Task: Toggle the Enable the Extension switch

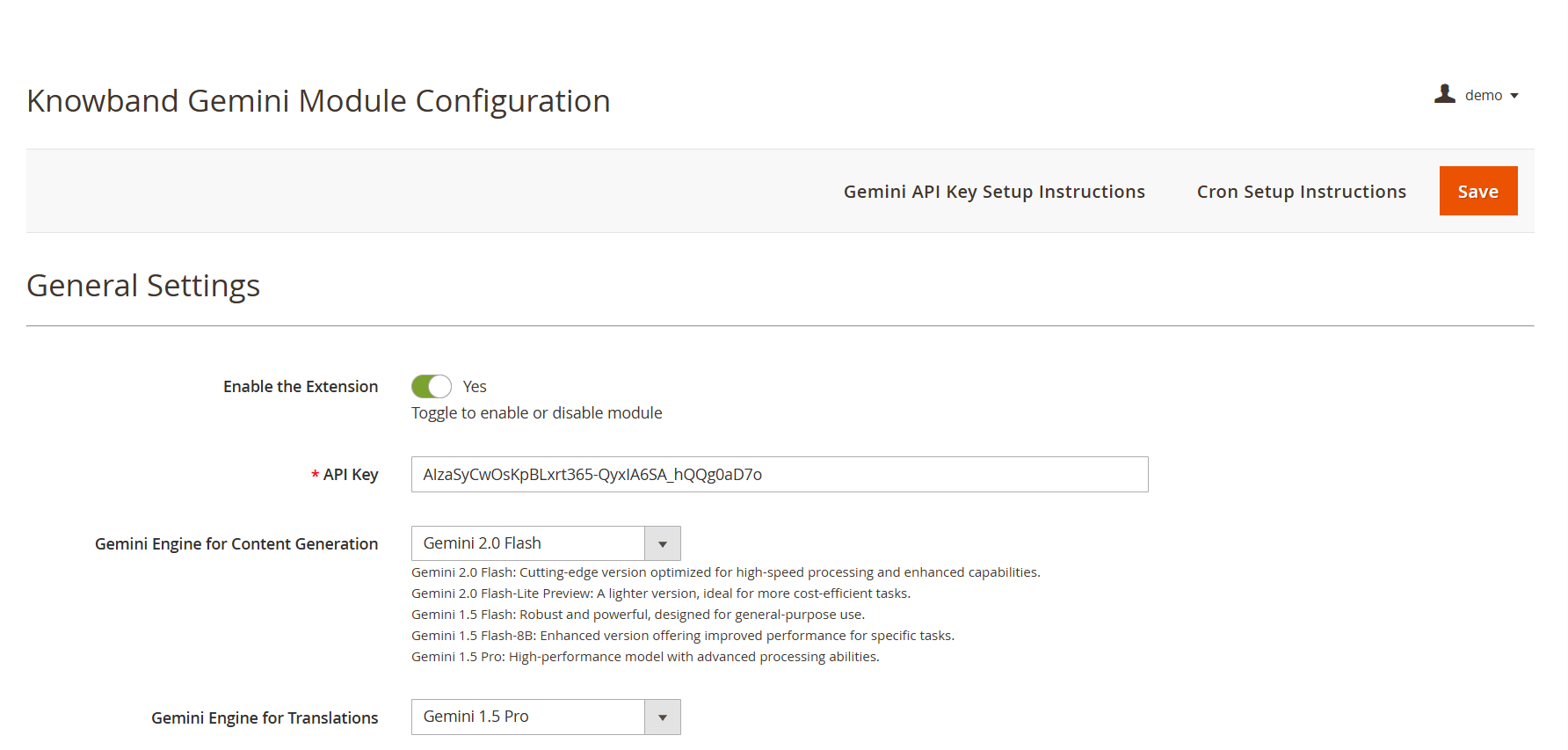Action: (432, 387)
